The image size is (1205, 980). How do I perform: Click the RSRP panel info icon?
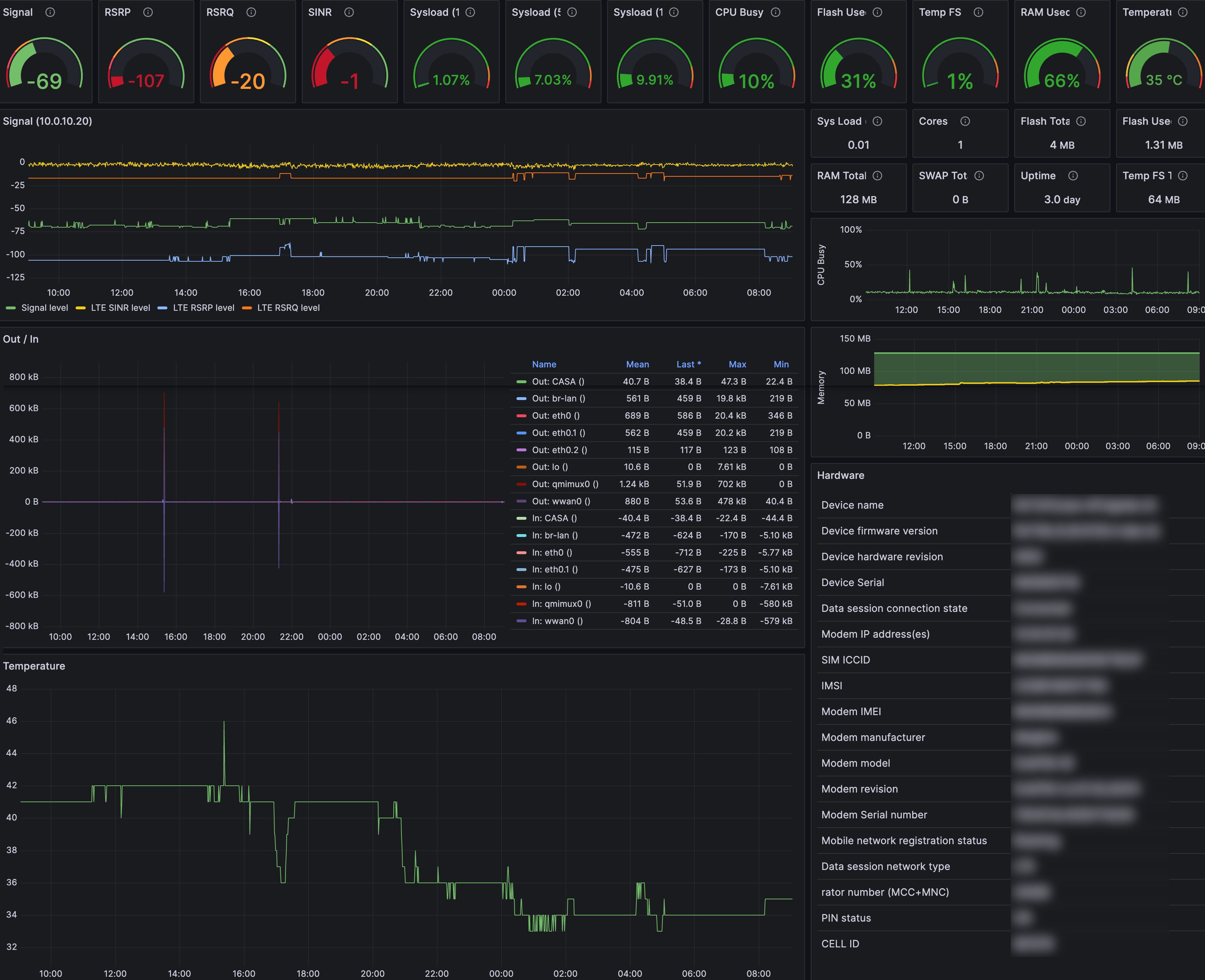click(x=148, y=13)
